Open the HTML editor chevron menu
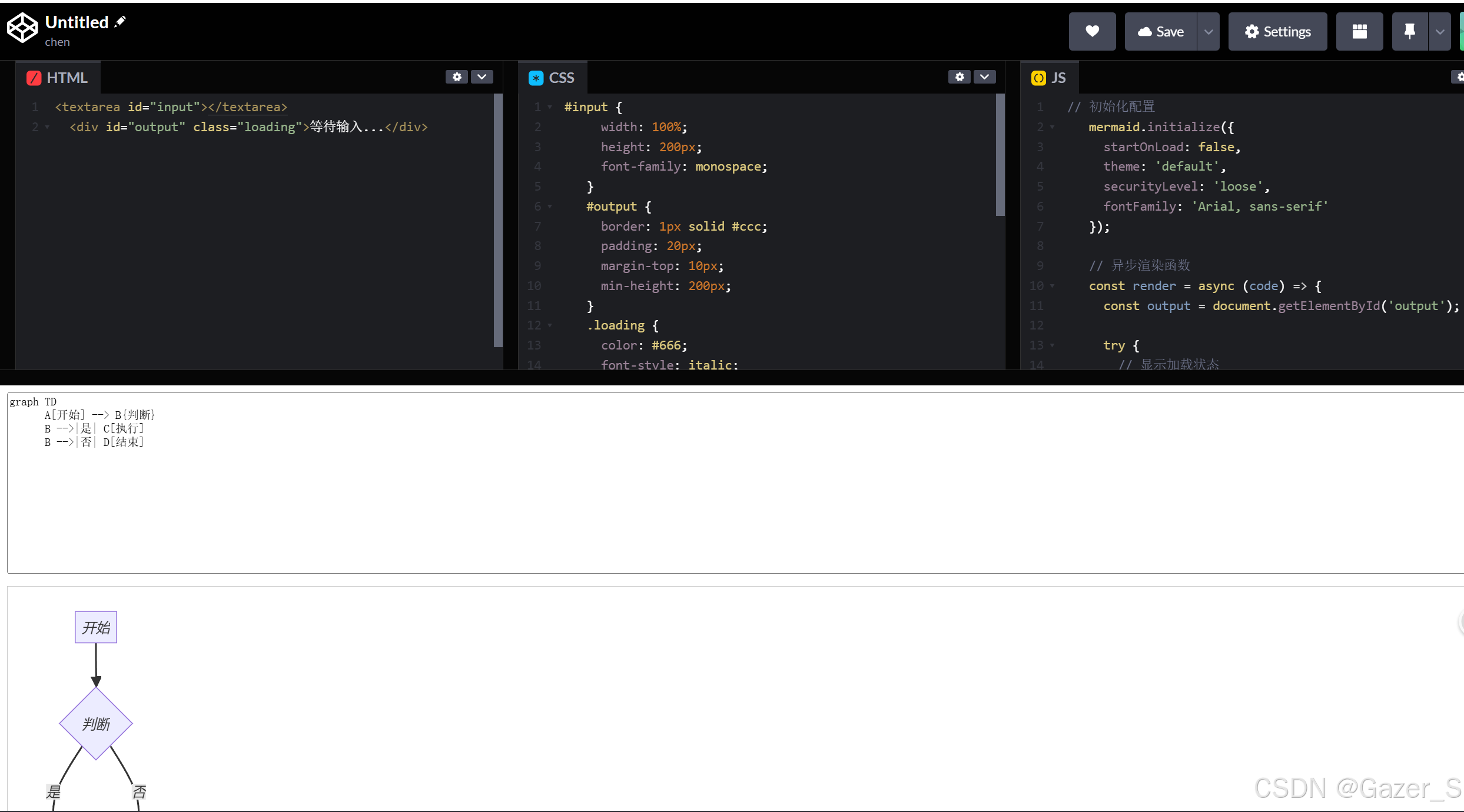This screenshot has width=1464, height=812. [482, 77]
